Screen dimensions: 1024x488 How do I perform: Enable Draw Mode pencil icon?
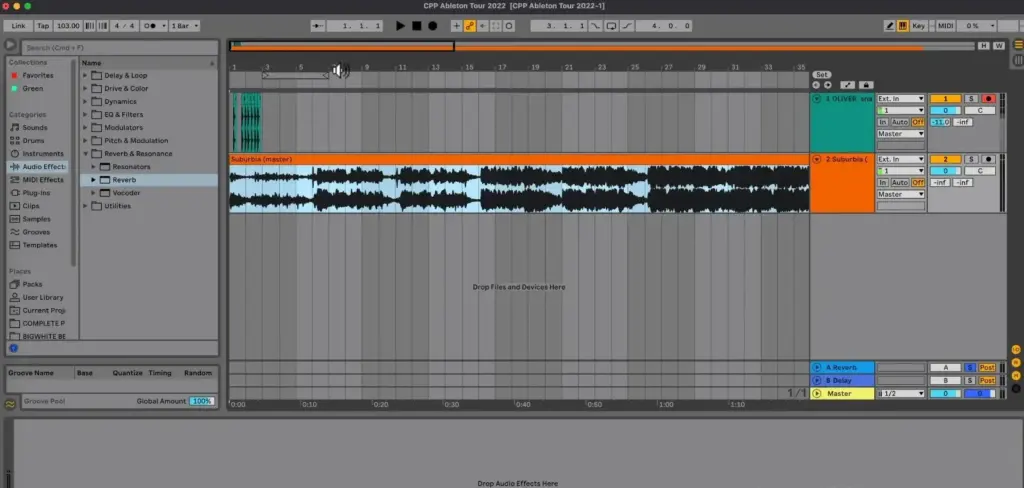[889, 25]
